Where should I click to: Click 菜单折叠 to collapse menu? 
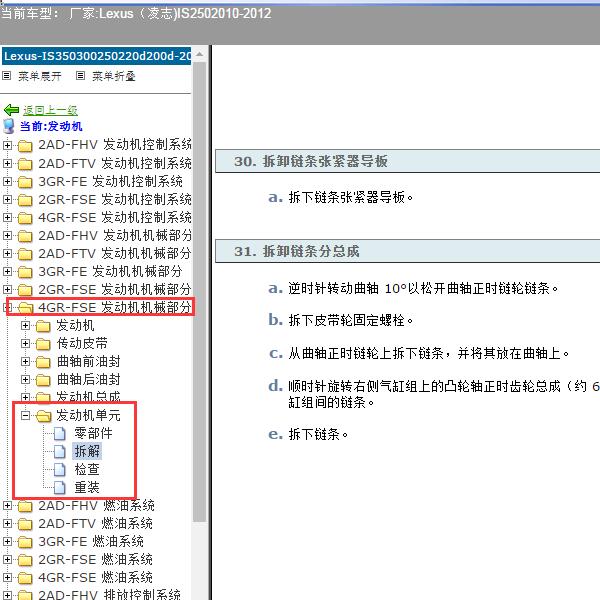[114, 76]
